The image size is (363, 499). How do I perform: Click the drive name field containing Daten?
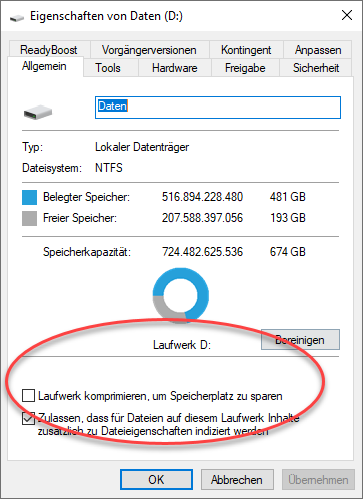coord(218,107)
